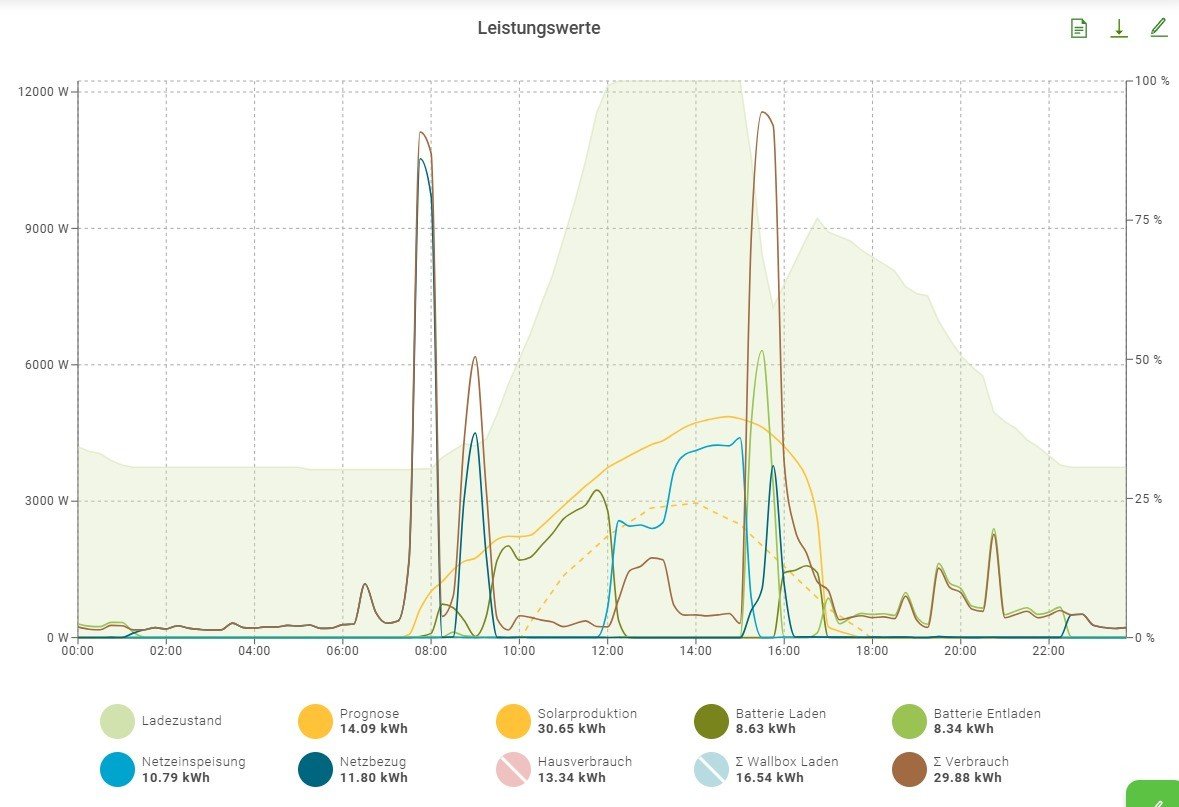This screenshot has width=1179, height=807.
Task: Click the 00:00 tick on time axis
Action: click(x=78, y=651)
